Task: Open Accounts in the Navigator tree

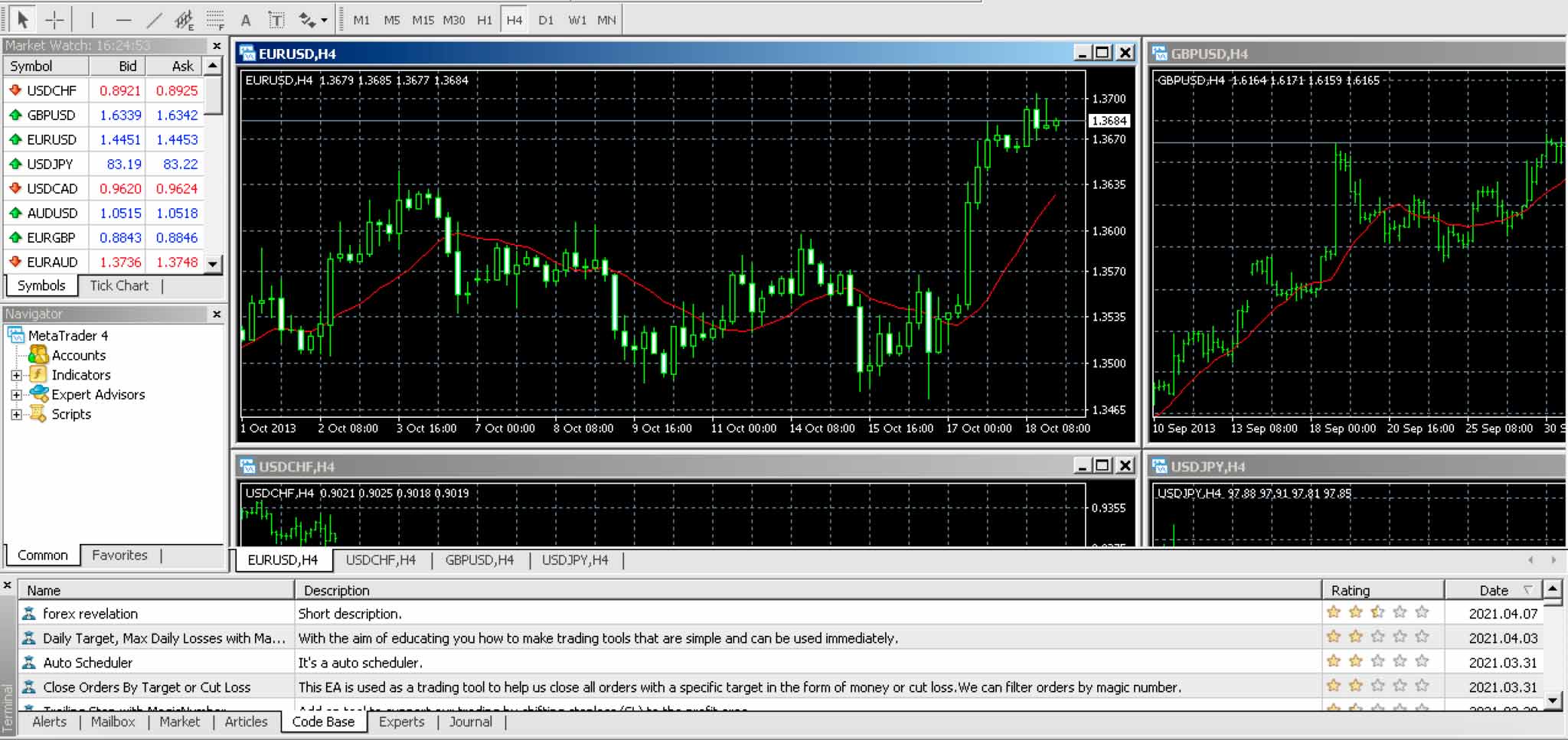Action: click(78, 355)
